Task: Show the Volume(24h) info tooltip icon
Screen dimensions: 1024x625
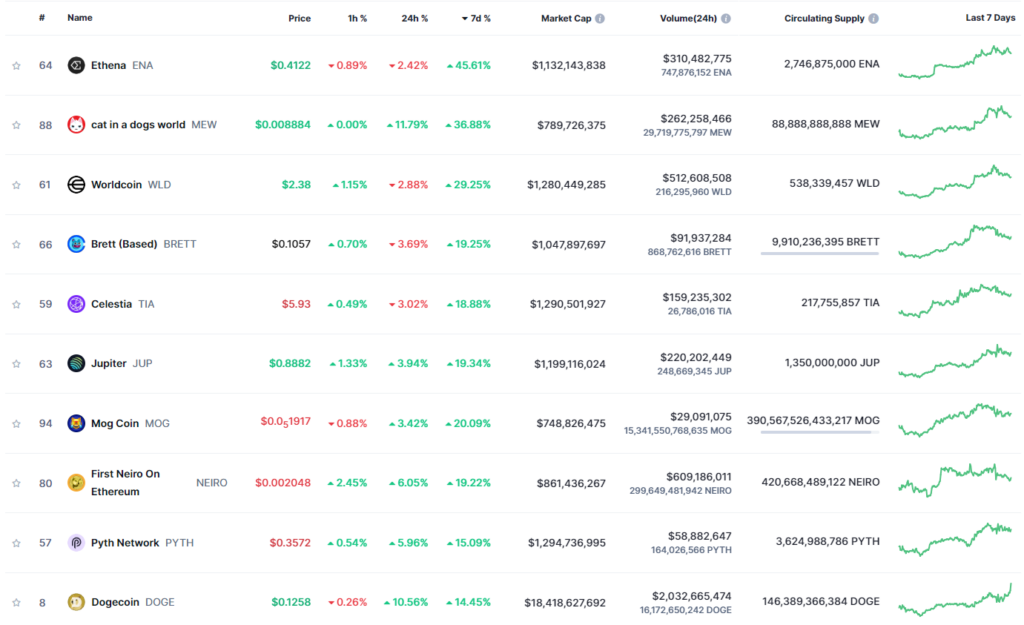Action: [726, 18]
